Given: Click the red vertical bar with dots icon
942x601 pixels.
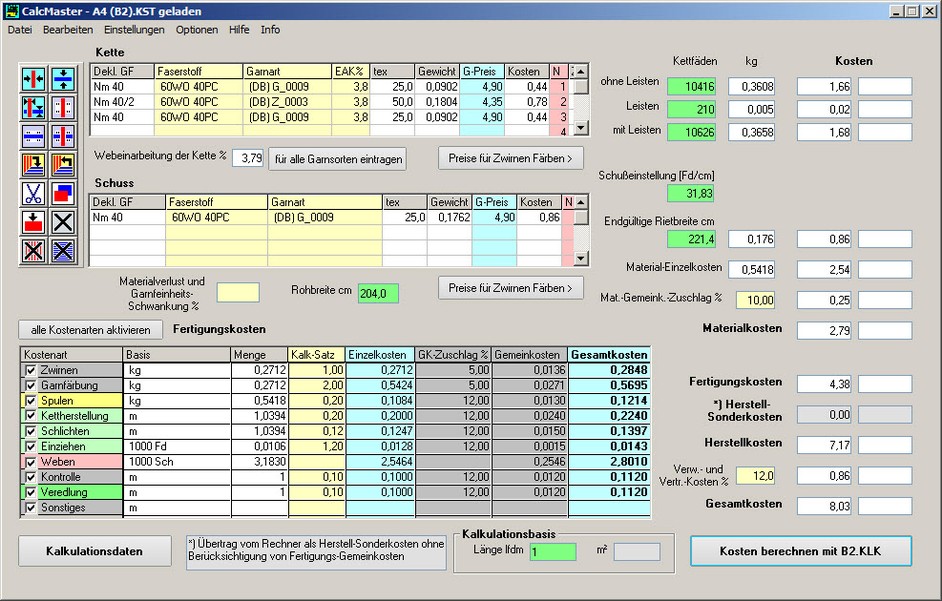Looking at the screenshot, I should (x=63, y=108).
